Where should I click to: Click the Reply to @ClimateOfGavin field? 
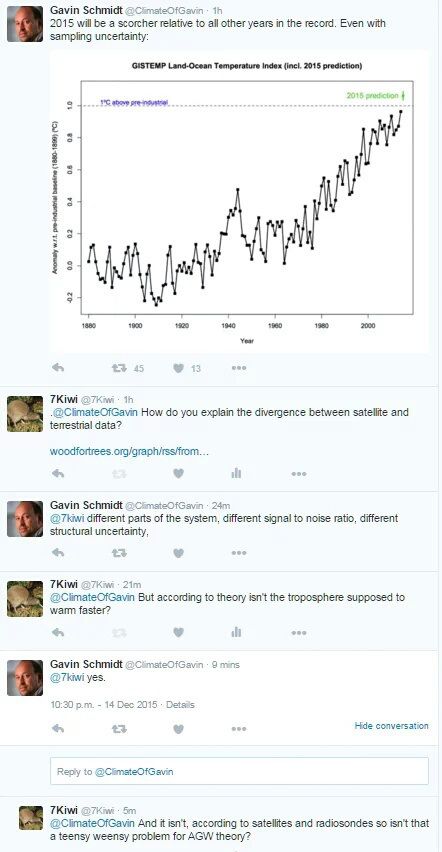[x=239, y=771]
